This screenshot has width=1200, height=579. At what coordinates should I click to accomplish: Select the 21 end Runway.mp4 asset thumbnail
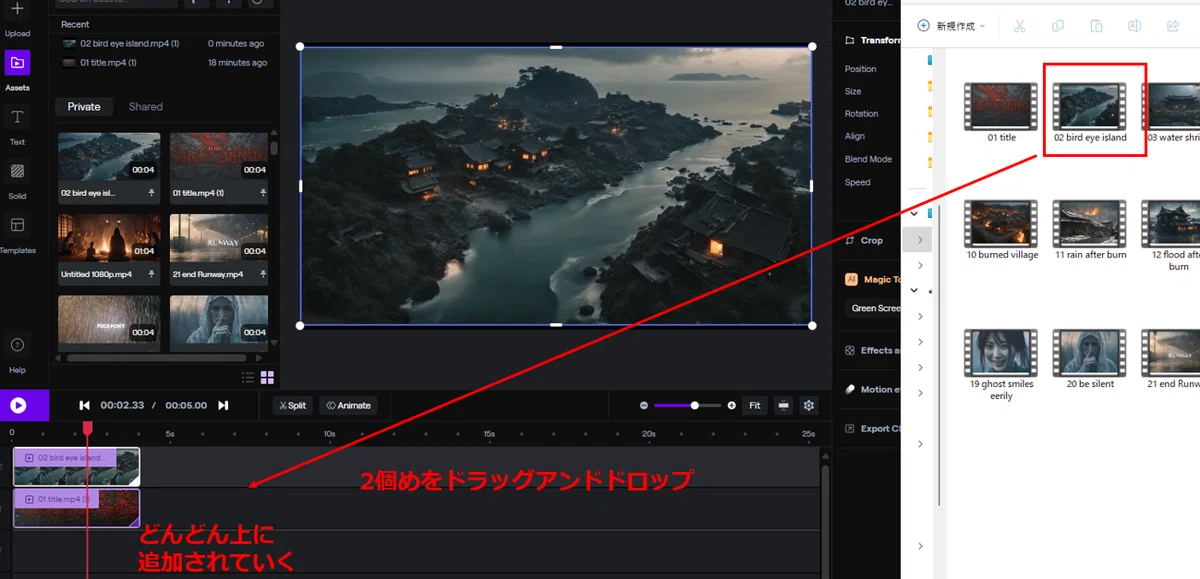pos(219,238)
